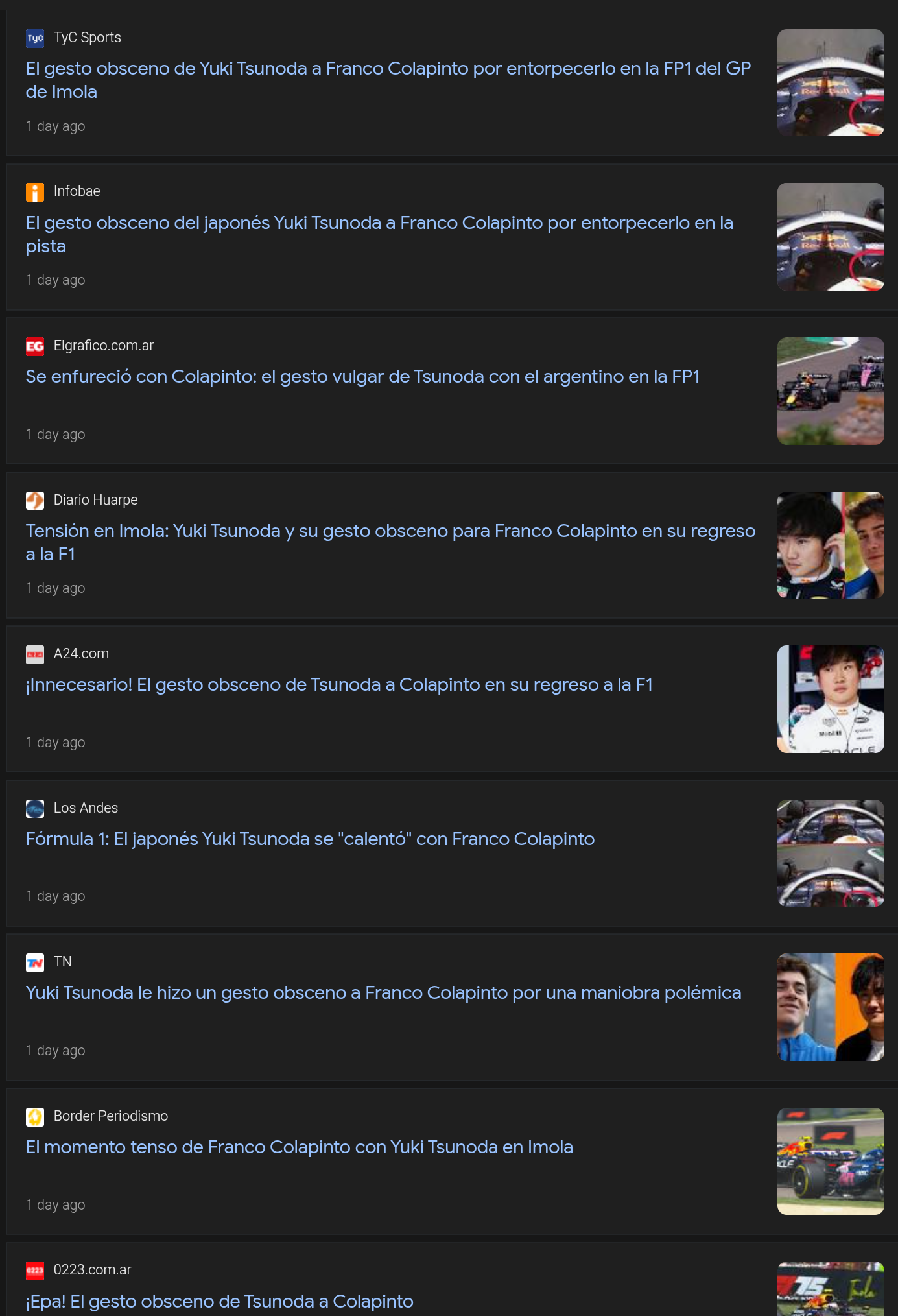Open 'Tensión en Imola' Diario Huarpe article
898x1316 pixels.
pos(390,542)
